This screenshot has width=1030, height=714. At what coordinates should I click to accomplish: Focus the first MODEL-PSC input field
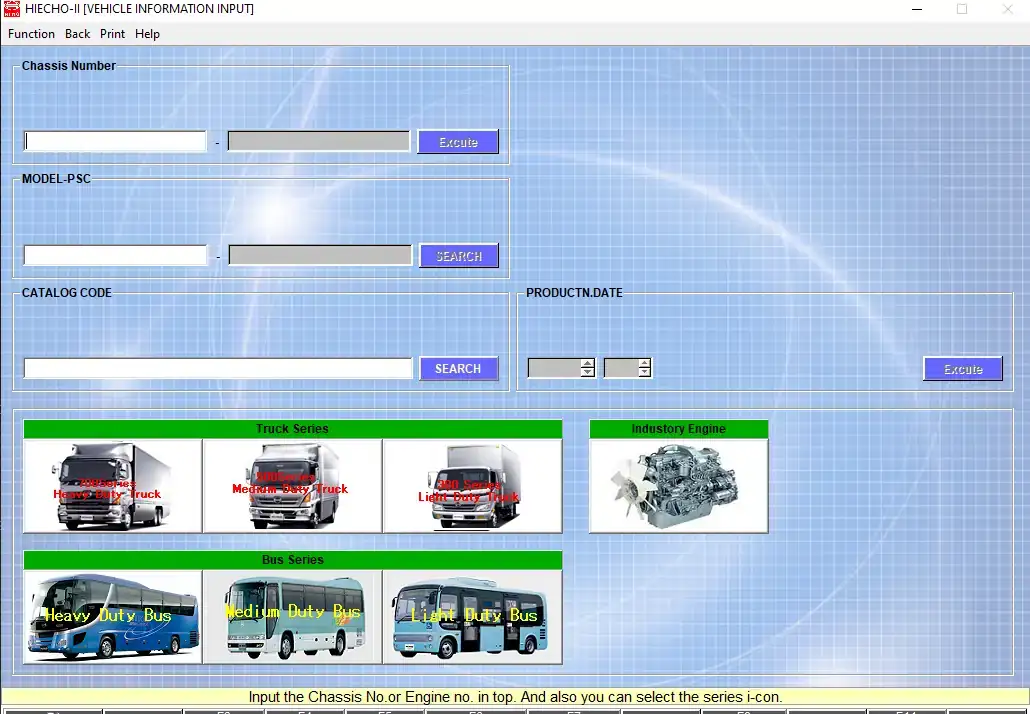115,256
